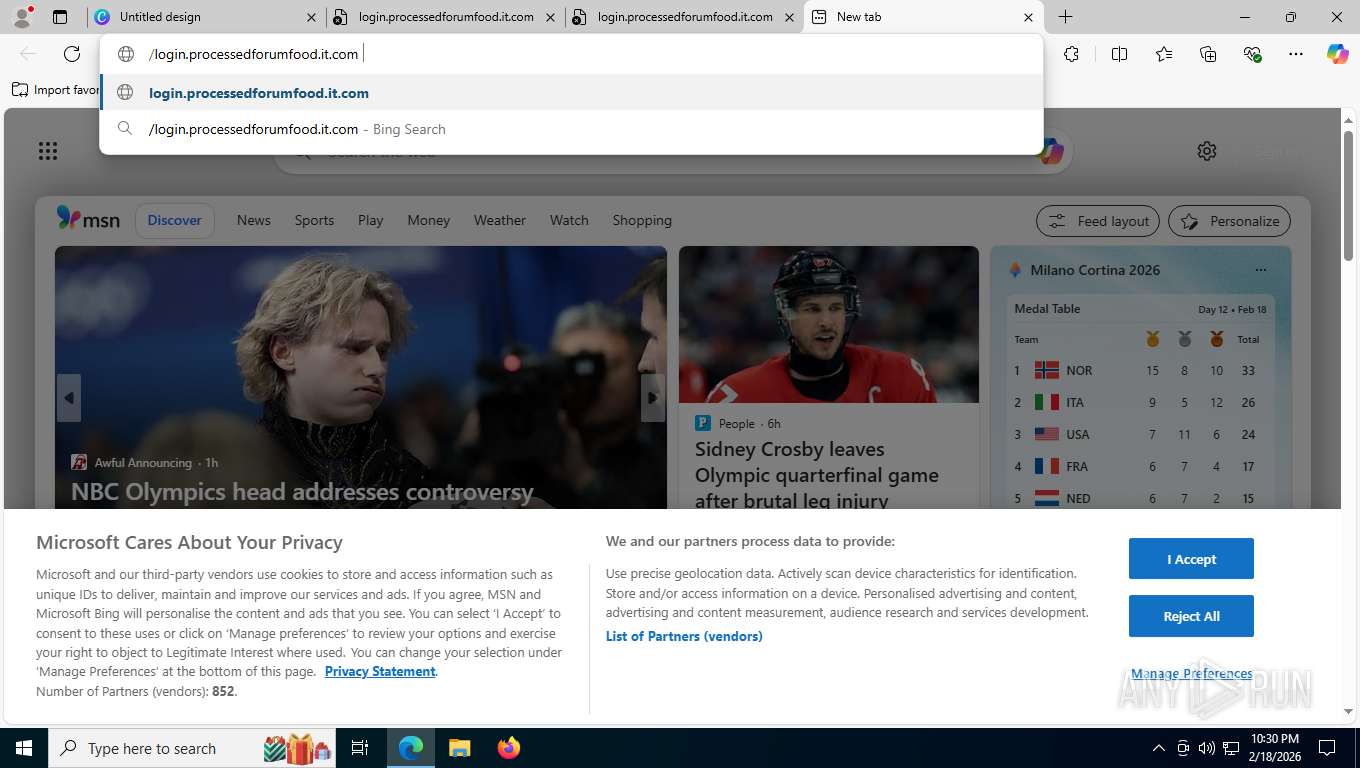Open the Sidney Crosby leaves Olympic quarterfinal story
This screenshot has height=768, width=1360.
click(817, 475)
